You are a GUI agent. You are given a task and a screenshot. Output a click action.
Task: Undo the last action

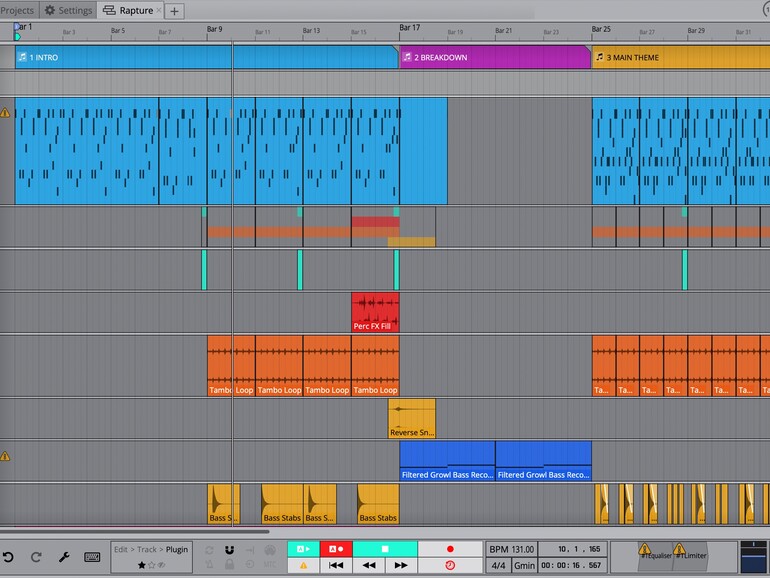point(8,557)
